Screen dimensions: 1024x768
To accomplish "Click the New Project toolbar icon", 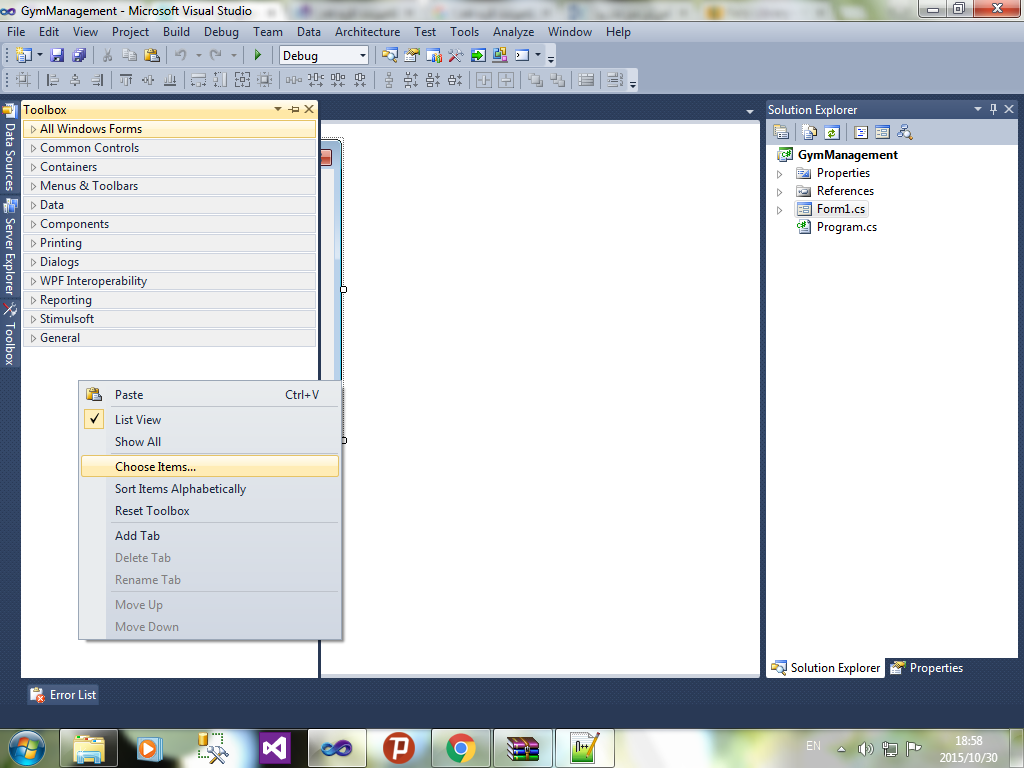I will pos(24,56).
